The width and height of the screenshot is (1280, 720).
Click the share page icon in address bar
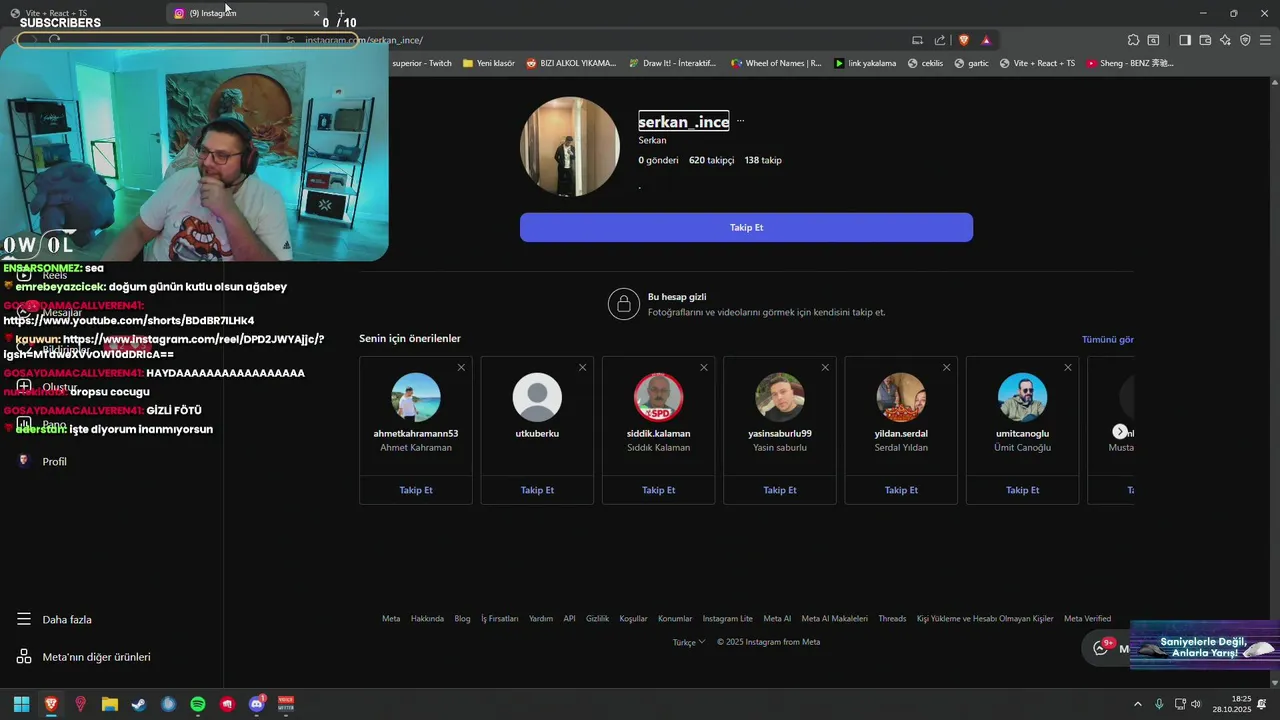(940, 40)
